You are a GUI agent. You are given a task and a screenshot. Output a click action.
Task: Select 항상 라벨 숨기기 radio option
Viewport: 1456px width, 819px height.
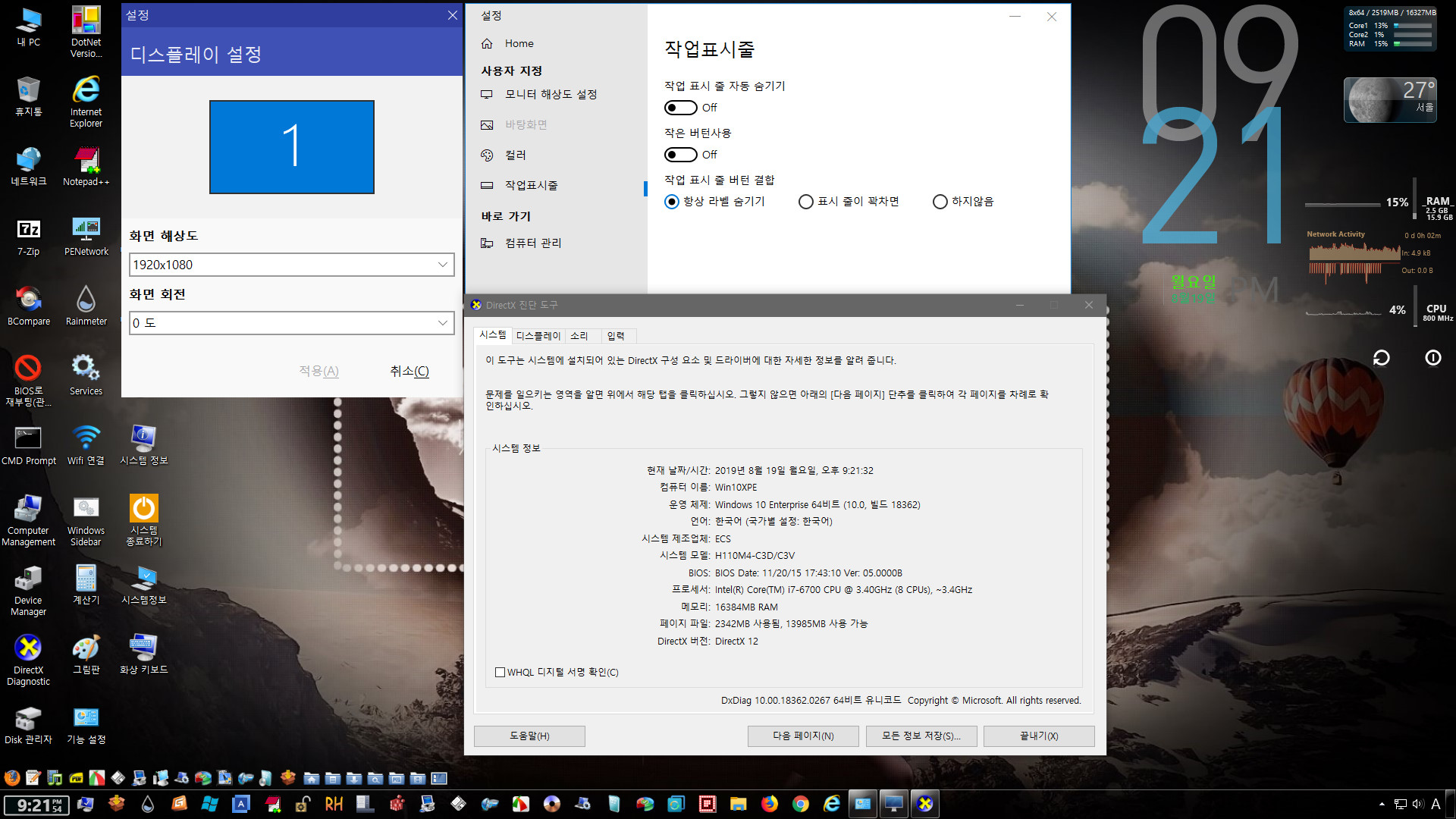coord(672,202)
